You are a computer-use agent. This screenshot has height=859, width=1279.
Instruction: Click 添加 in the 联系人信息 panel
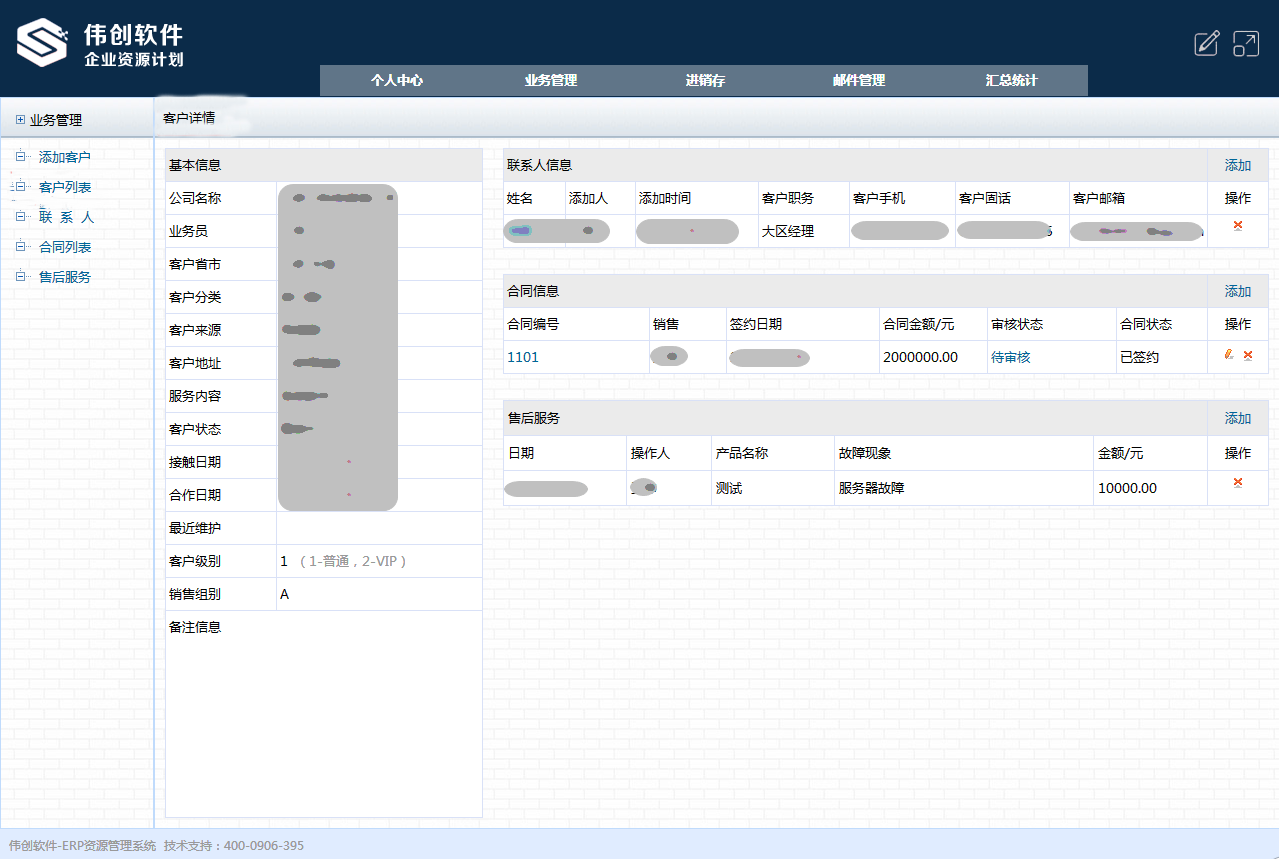[x=1238, y=165]
